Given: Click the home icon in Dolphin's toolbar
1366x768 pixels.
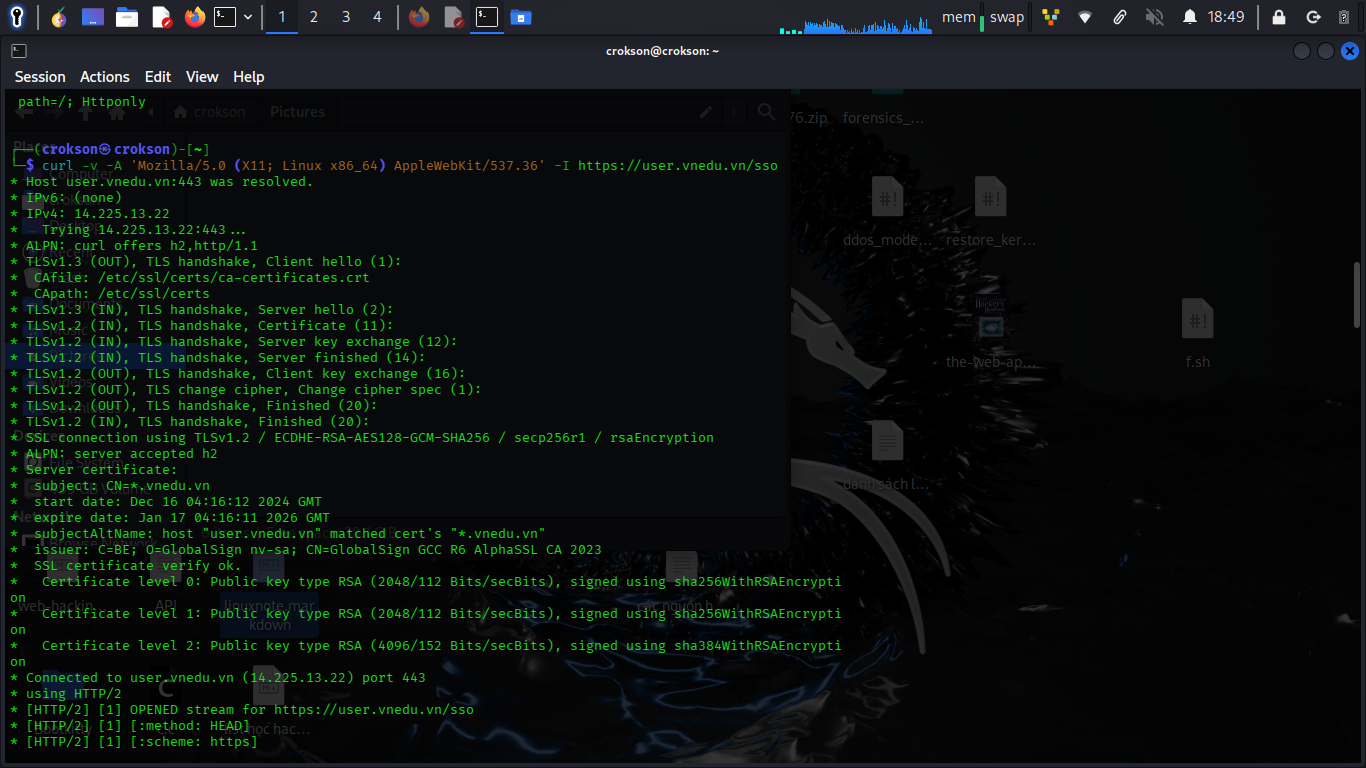Looking at the screenshot, I should [116, 112].
